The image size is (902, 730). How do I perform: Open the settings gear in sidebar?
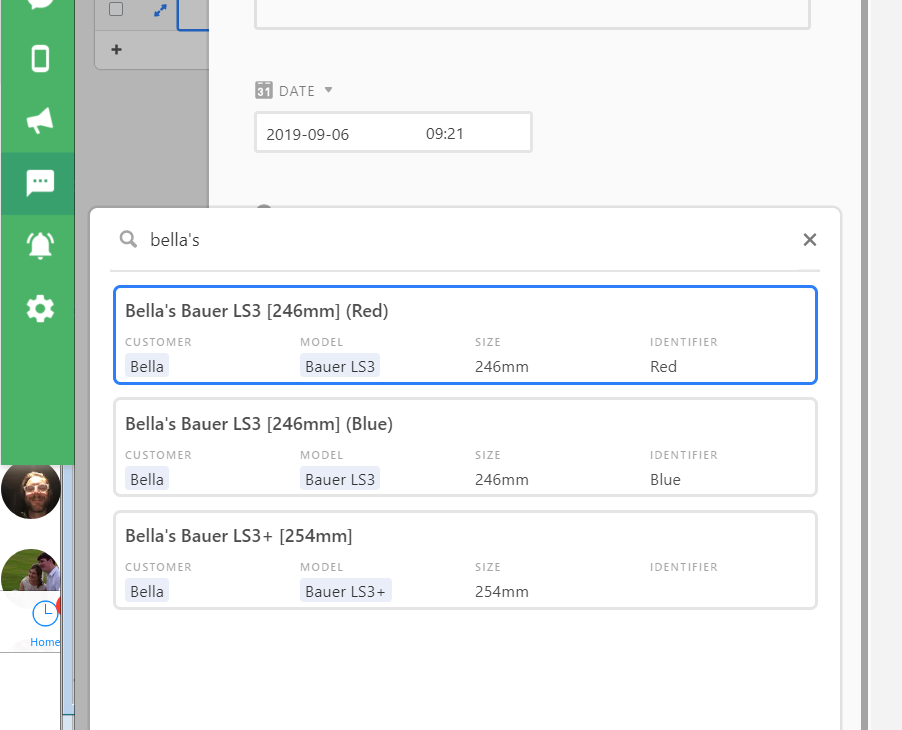point(40,309)
